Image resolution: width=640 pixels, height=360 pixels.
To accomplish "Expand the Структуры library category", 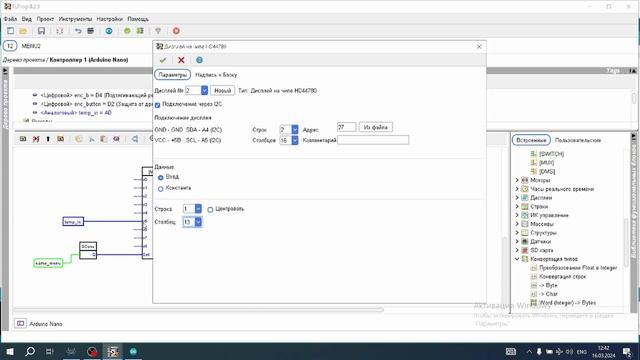I will click(517, 233).
